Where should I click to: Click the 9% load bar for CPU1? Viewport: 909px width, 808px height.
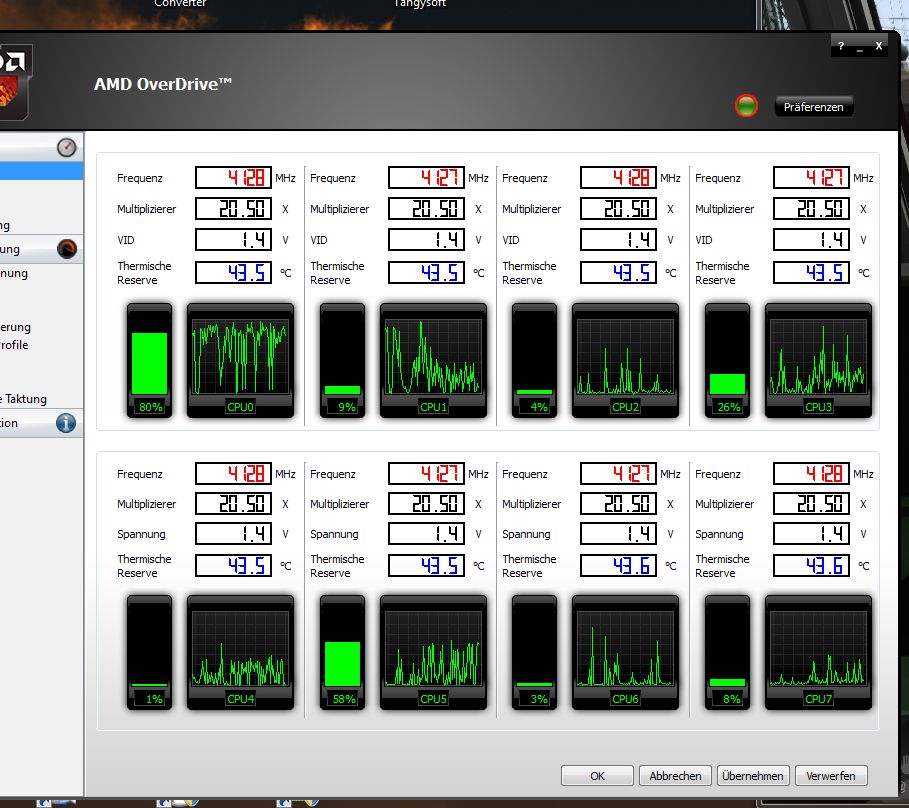pos(343,359)
